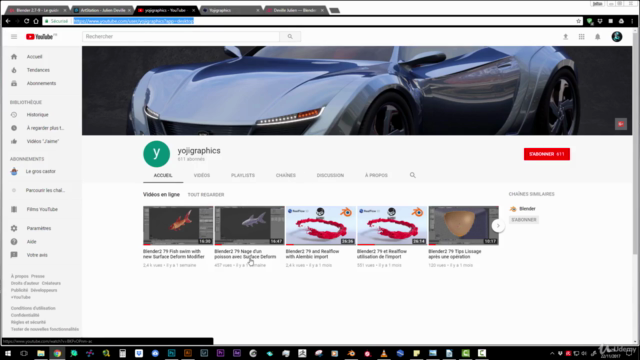Click the Rechercher search field

181,37
